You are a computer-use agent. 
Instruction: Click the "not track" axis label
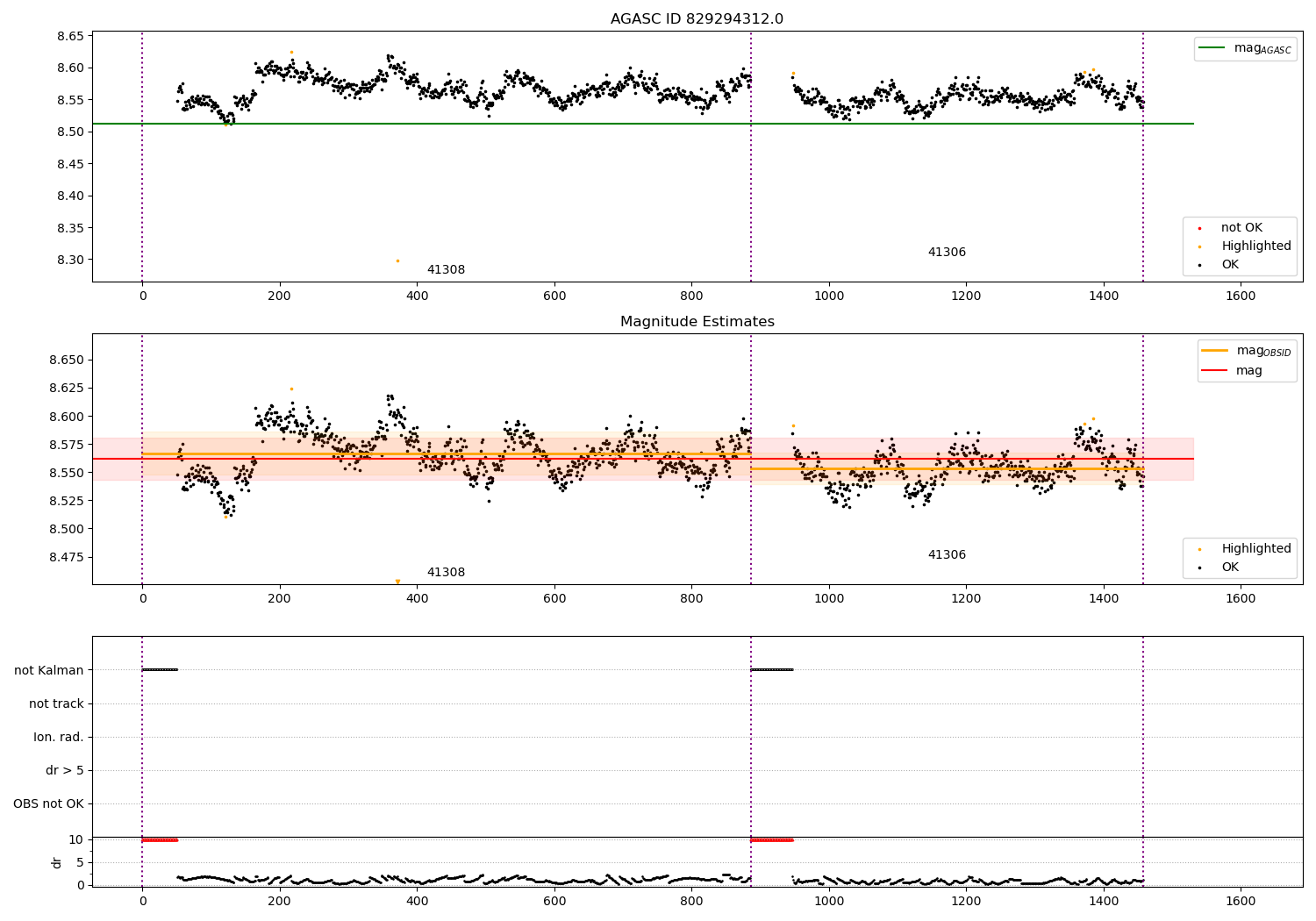pos(56,703)
